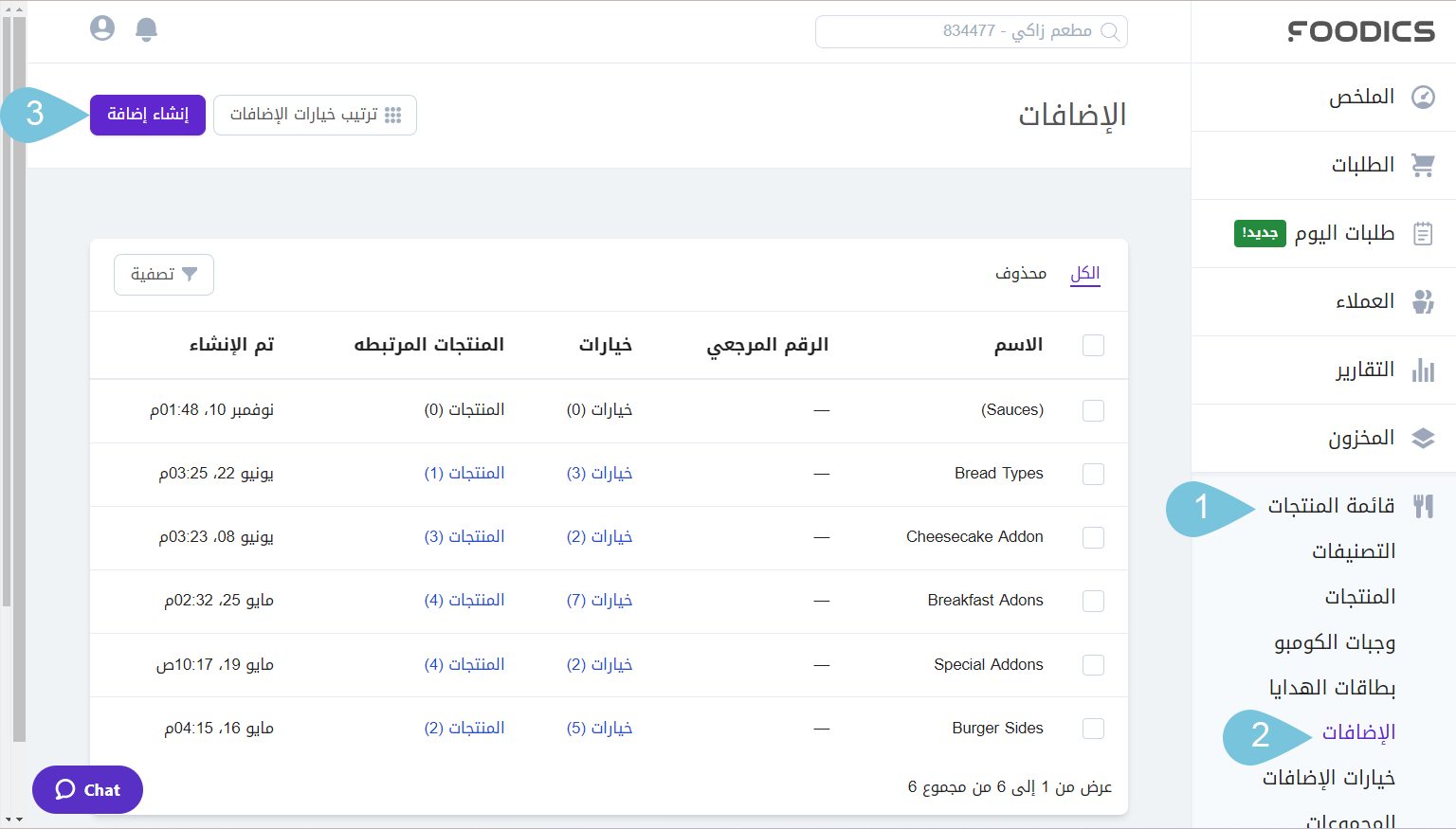
Task: Open the user profile icon
Action: [x=102, y=28]
